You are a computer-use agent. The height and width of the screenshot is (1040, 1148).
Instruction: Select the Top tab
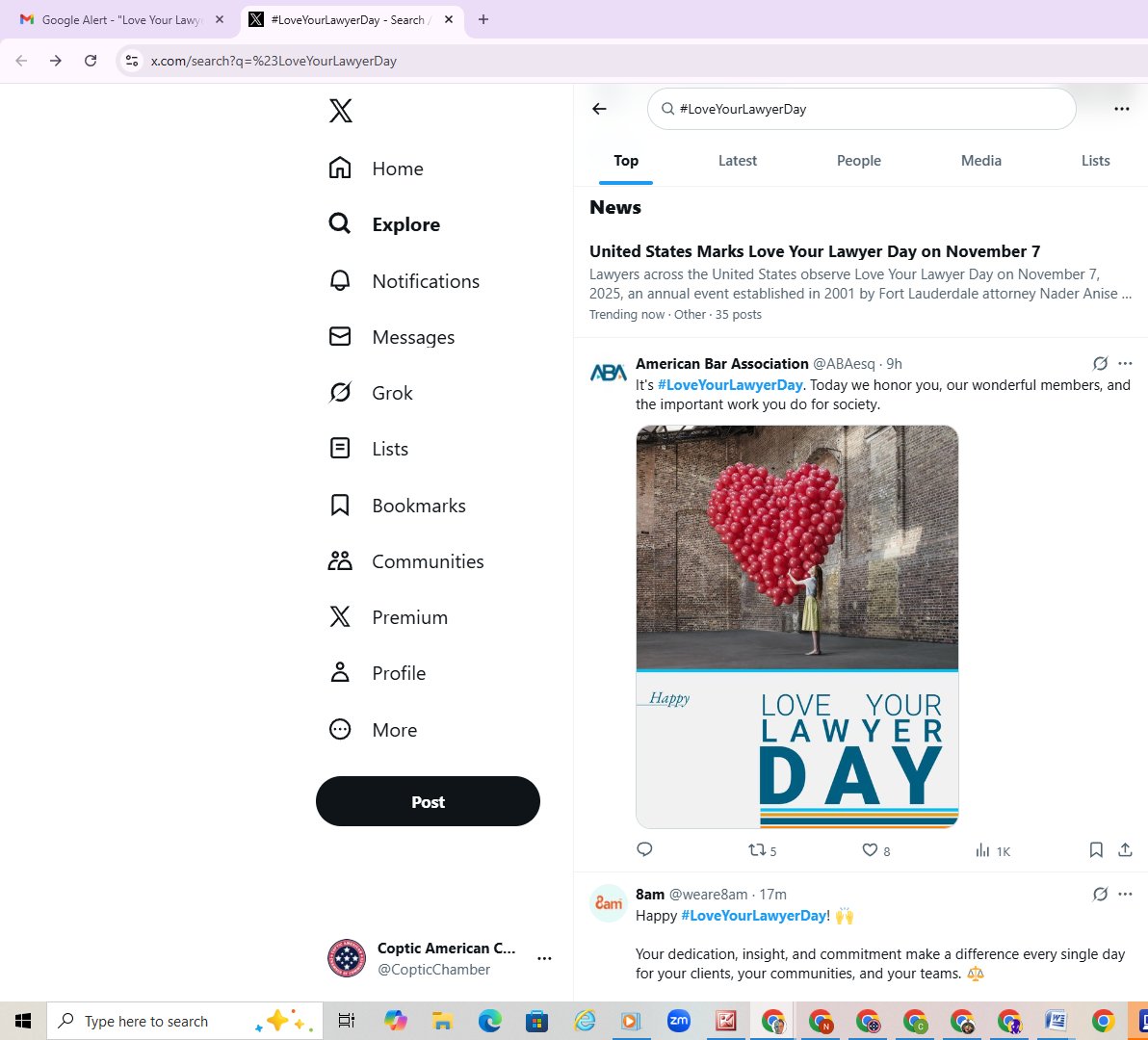[626, 160]
